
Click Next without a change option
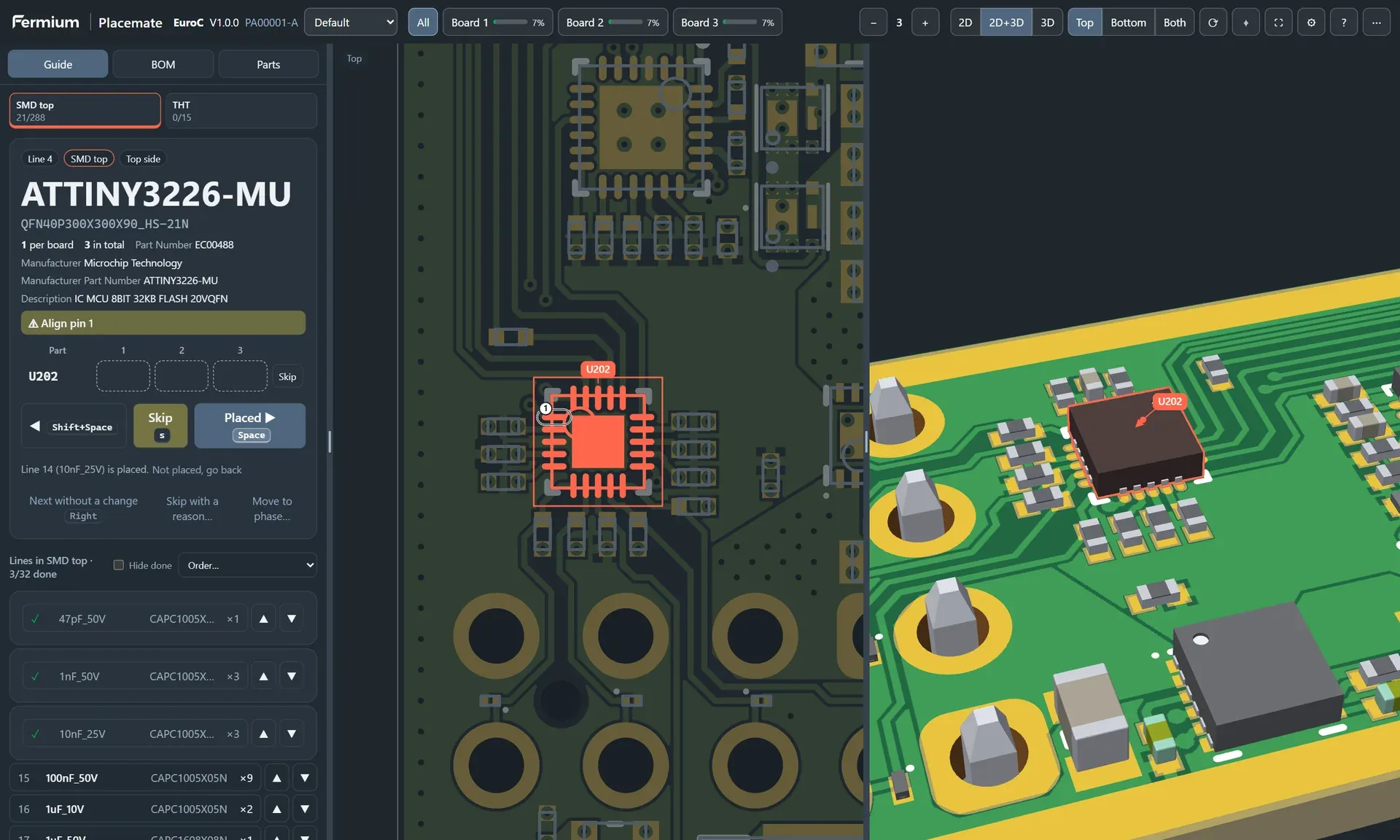coord(83,508)
